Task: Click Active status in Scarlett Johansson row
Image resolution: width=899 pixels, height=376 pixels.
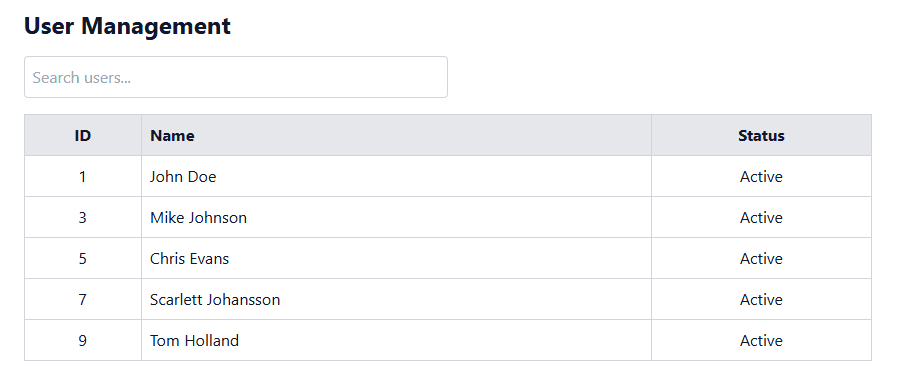Action: pos(761,299)
